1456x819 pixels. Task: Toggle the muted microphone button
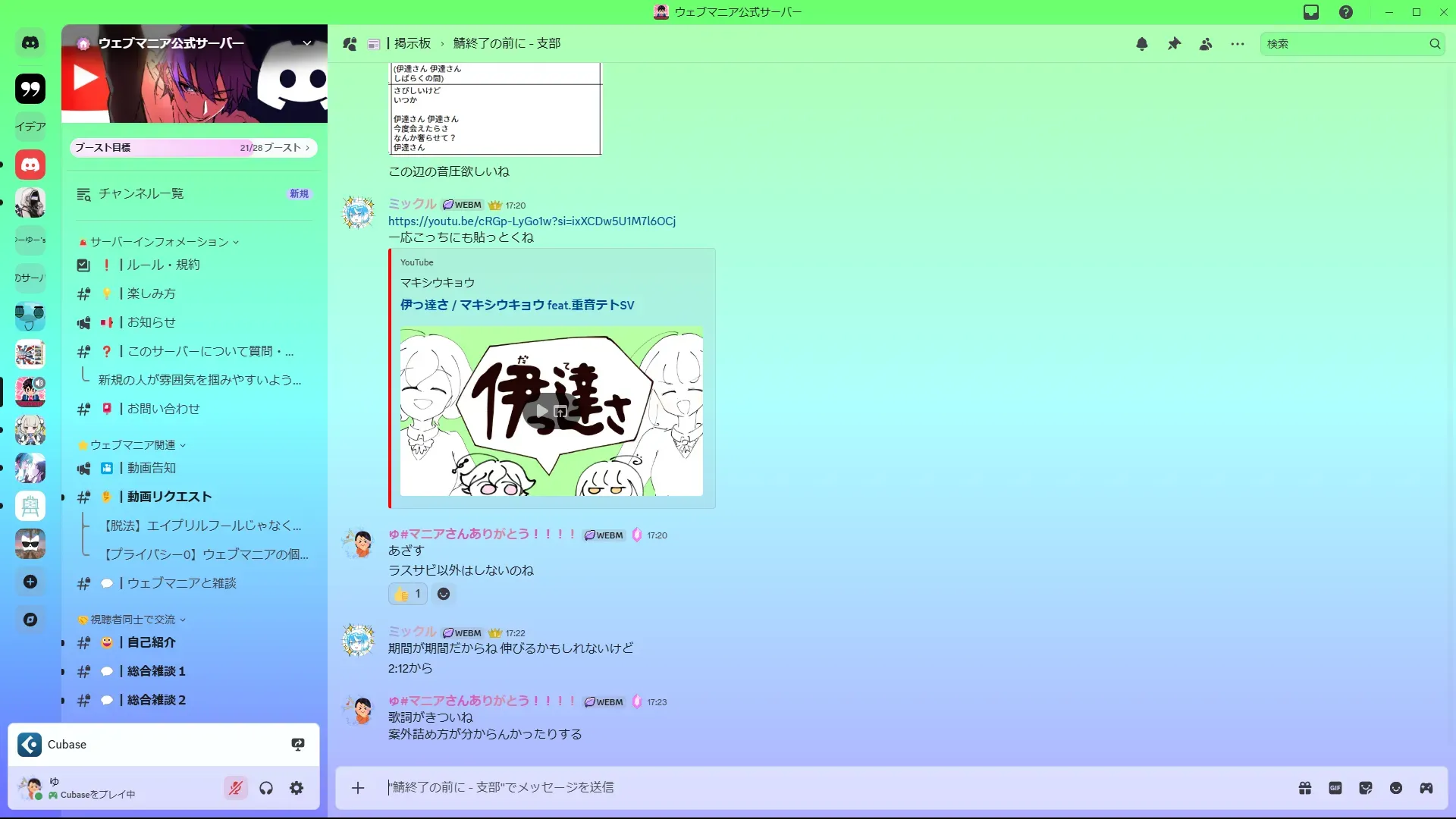(x=236, y=788)
